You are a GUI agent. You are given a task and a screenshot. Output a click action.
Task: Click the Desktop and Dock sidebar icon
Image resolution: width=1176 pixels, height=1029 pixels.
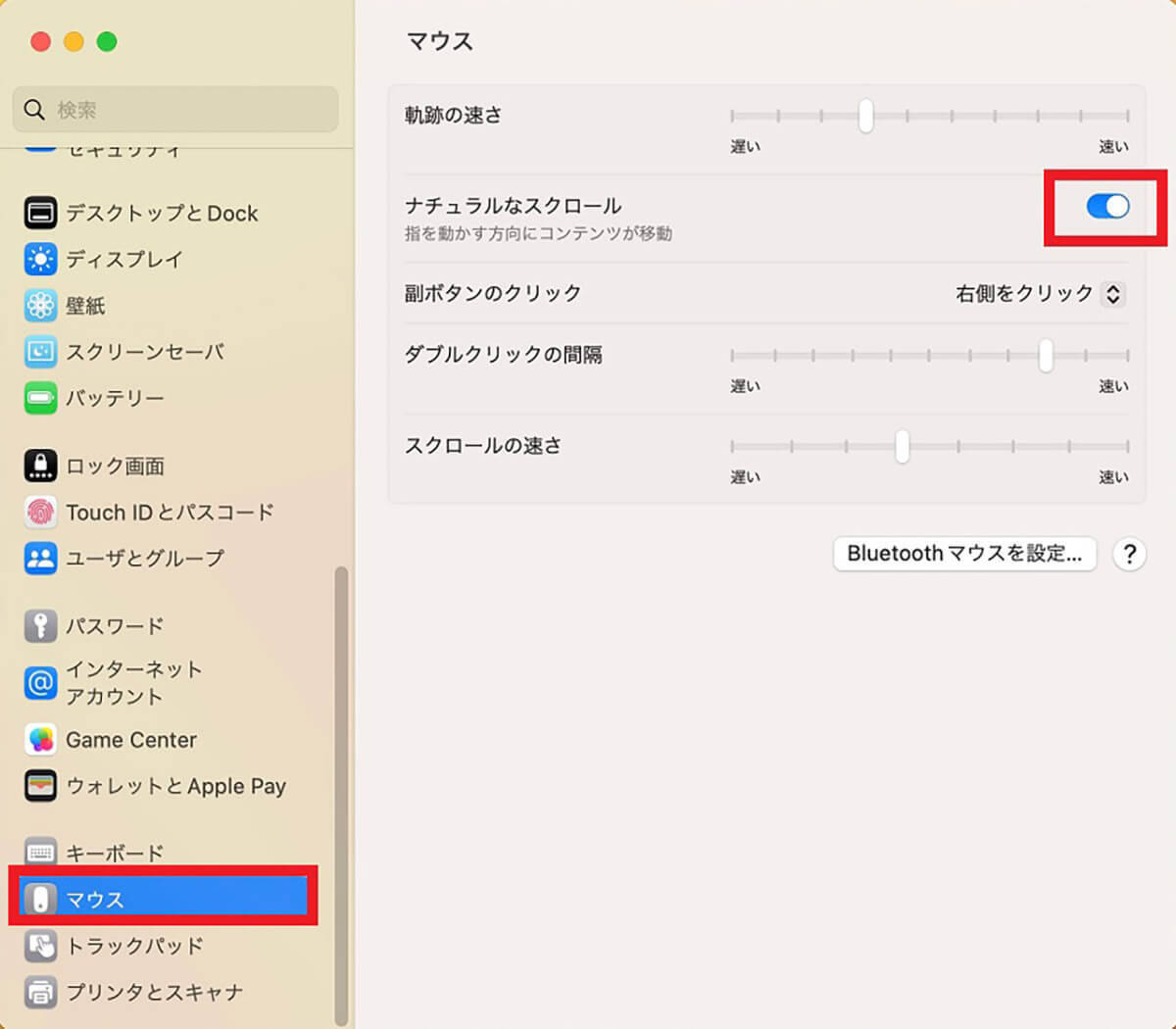point(40,213)
